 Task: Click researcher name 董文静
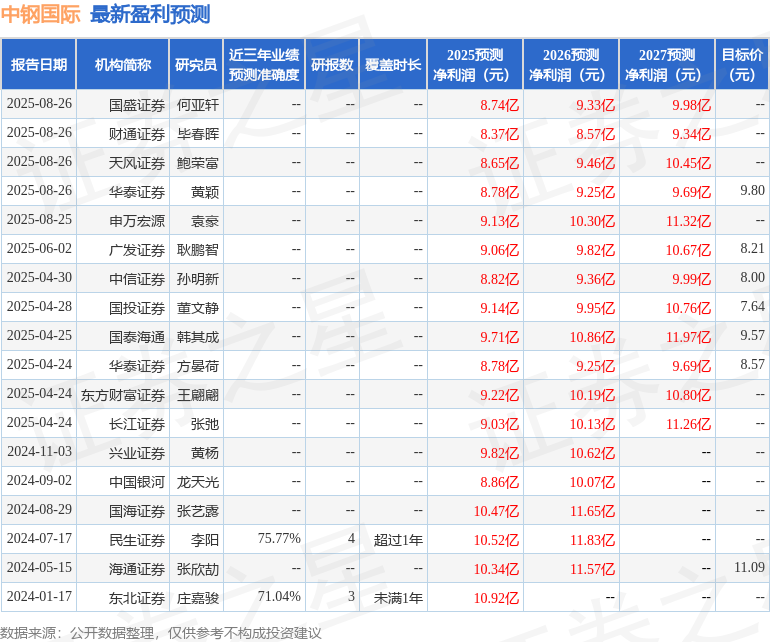pos(198,308)
